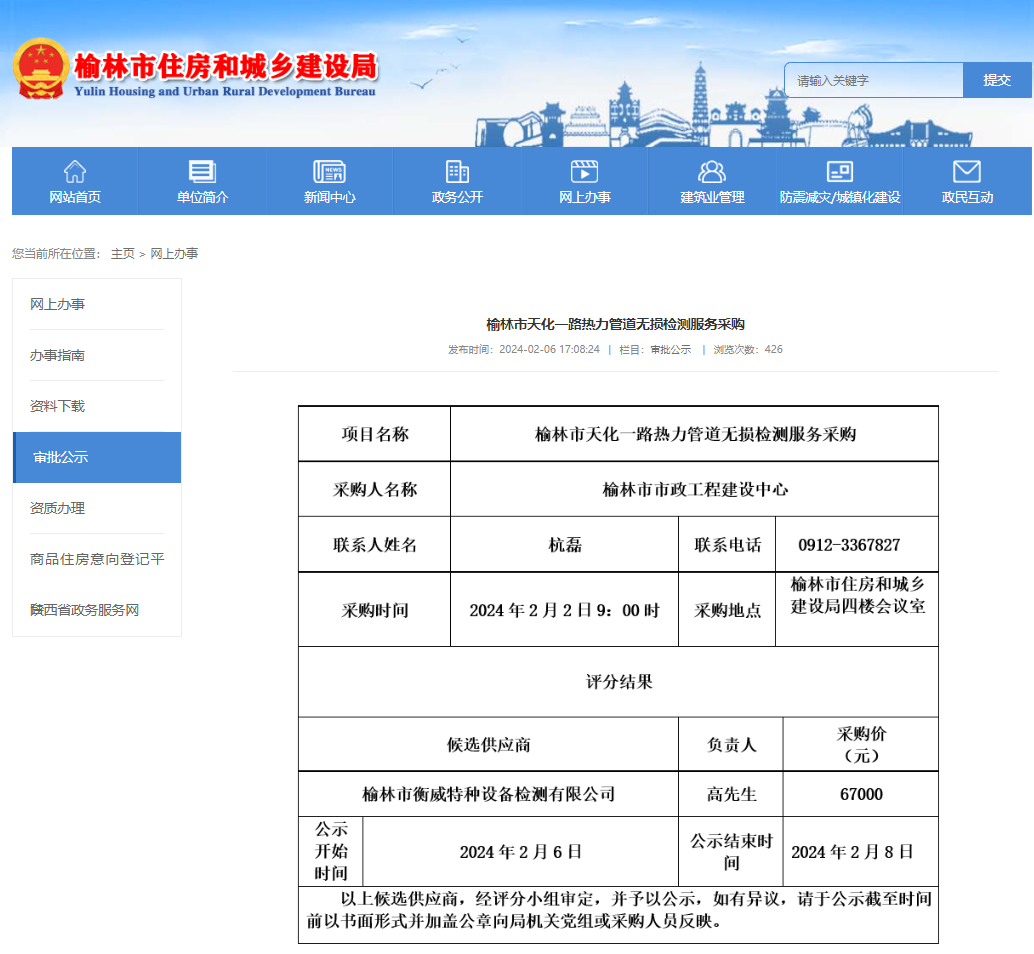Click the home icon above 网站首页

click(x=75, y=171)
